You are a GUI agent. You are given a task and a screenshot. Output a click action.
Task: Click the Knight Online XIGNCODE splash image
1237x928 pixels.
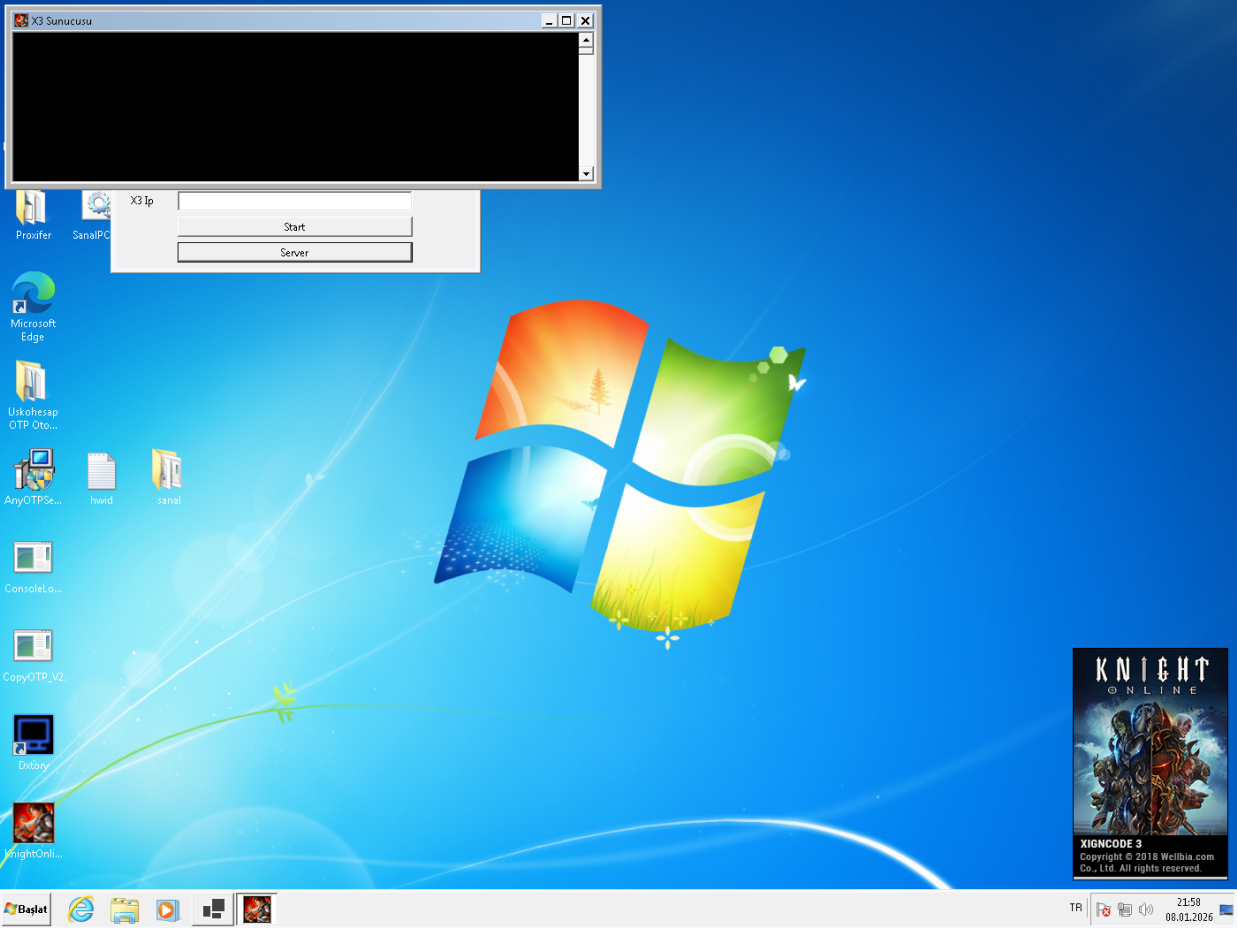pos(1150,763)
